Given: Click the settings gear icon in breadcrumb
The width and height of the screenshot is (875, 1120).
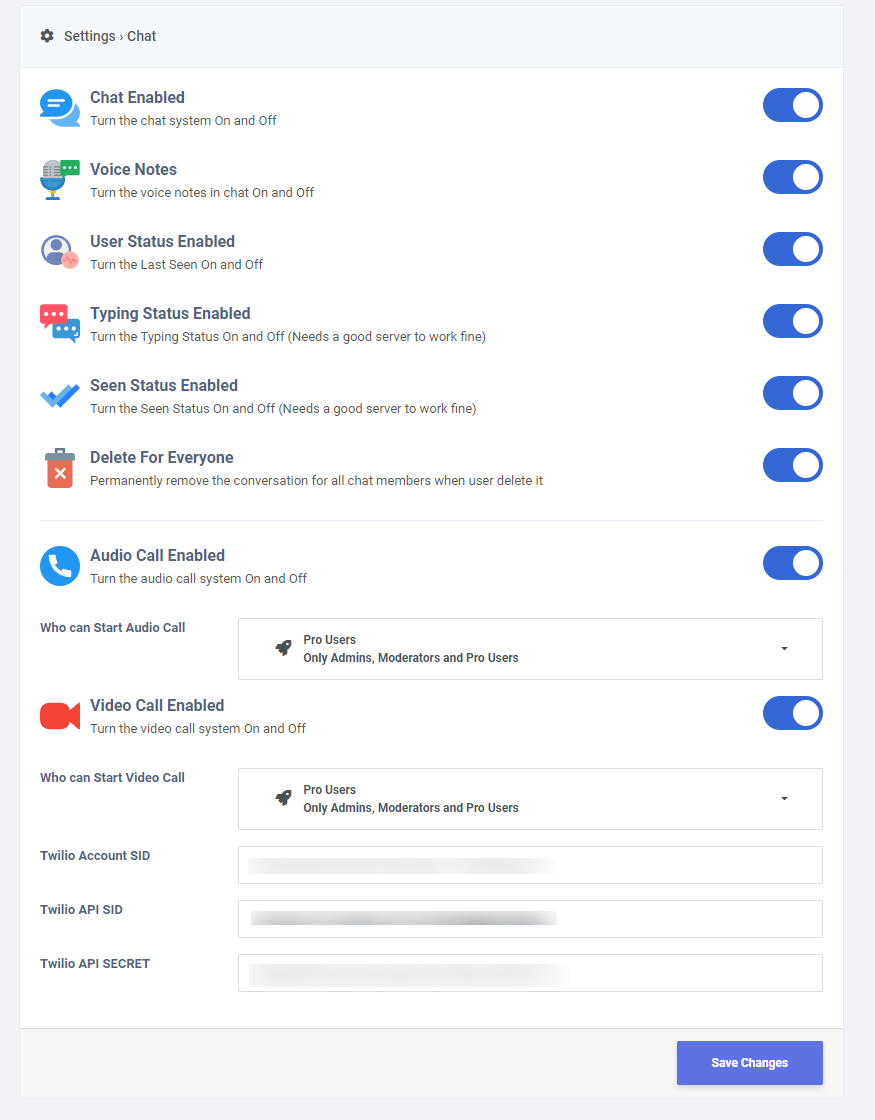Looking at the screenshot, I should coord(47,36).
